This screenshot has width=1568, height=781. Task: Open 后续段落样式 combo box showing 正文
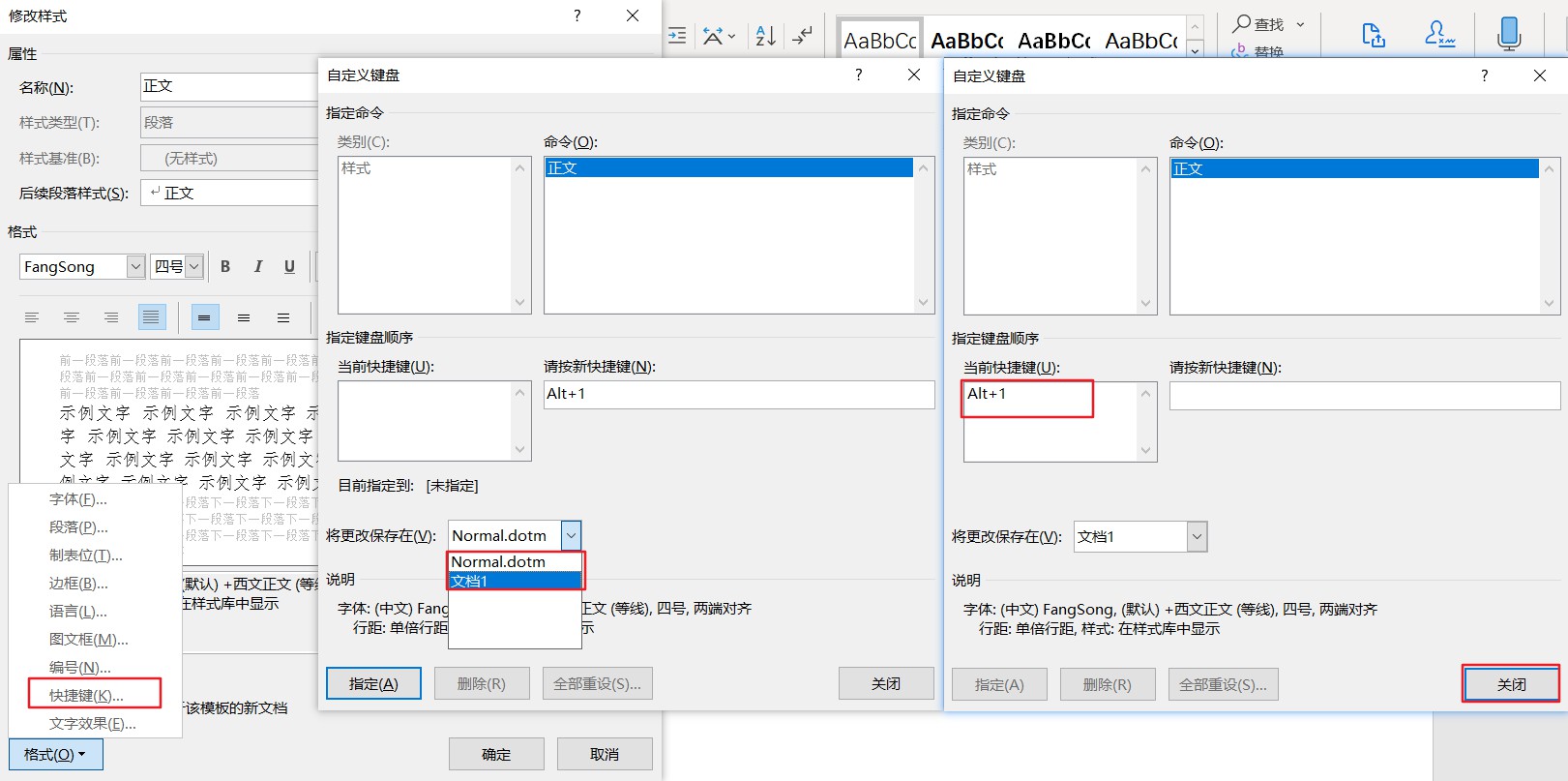229,193
